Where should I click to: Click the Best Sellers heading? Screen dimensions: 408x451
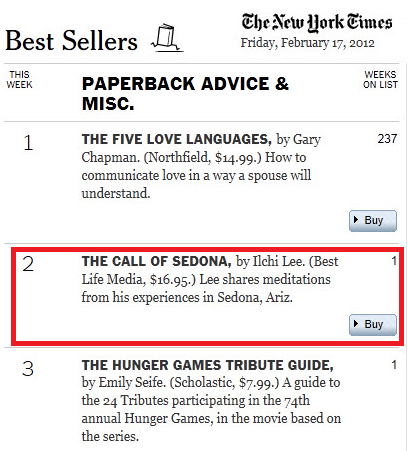[x=71, y=40]
